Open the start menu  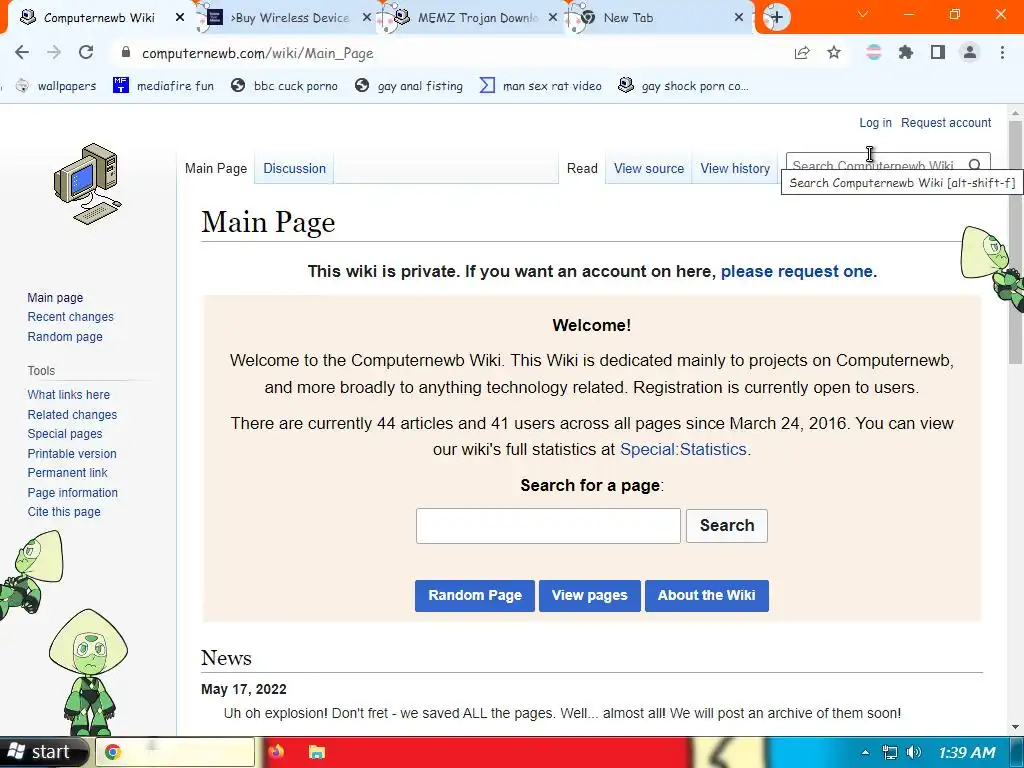[x=43, y=752]
